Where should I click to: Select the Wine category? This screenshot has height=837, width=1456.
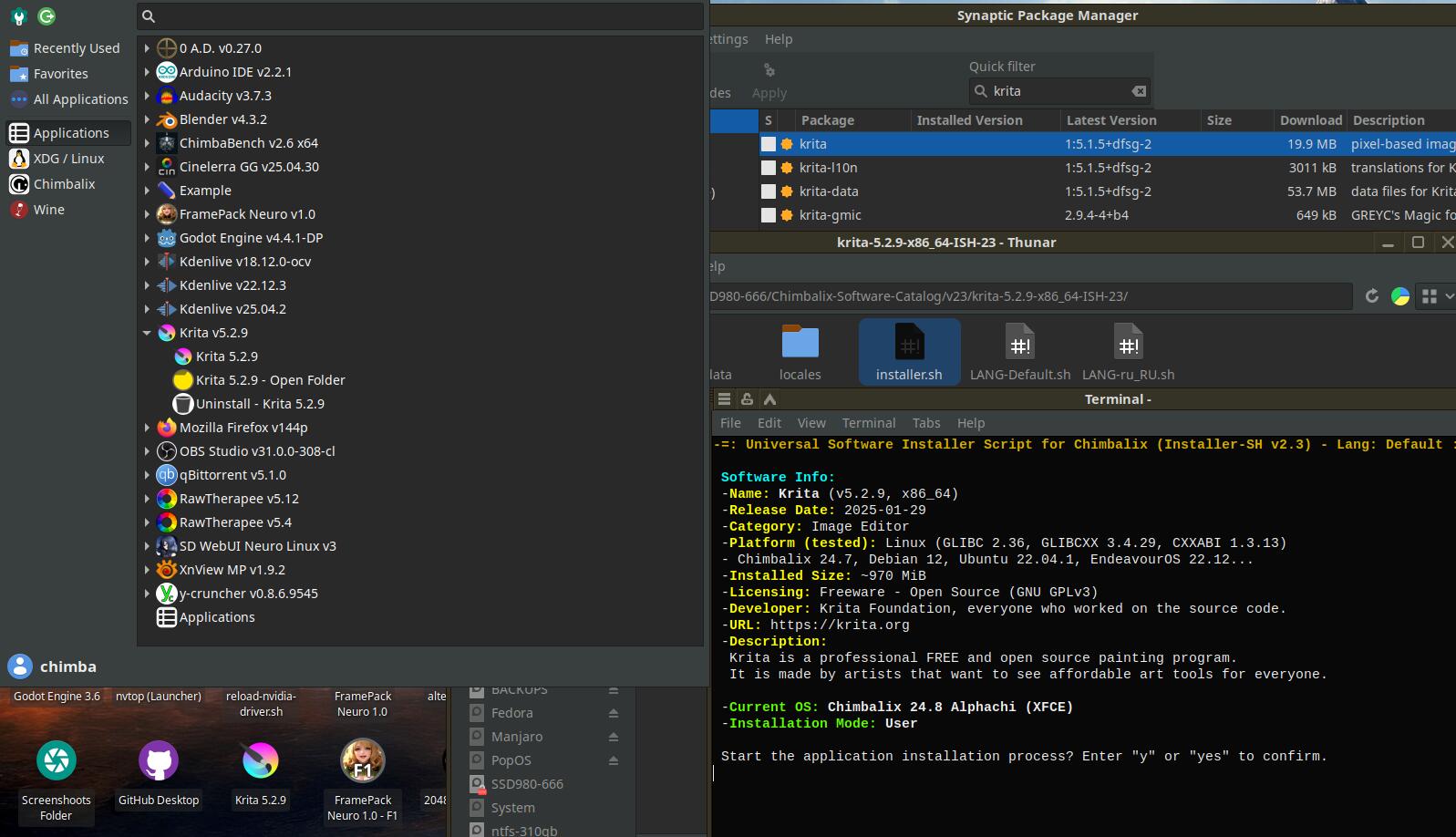49,210
